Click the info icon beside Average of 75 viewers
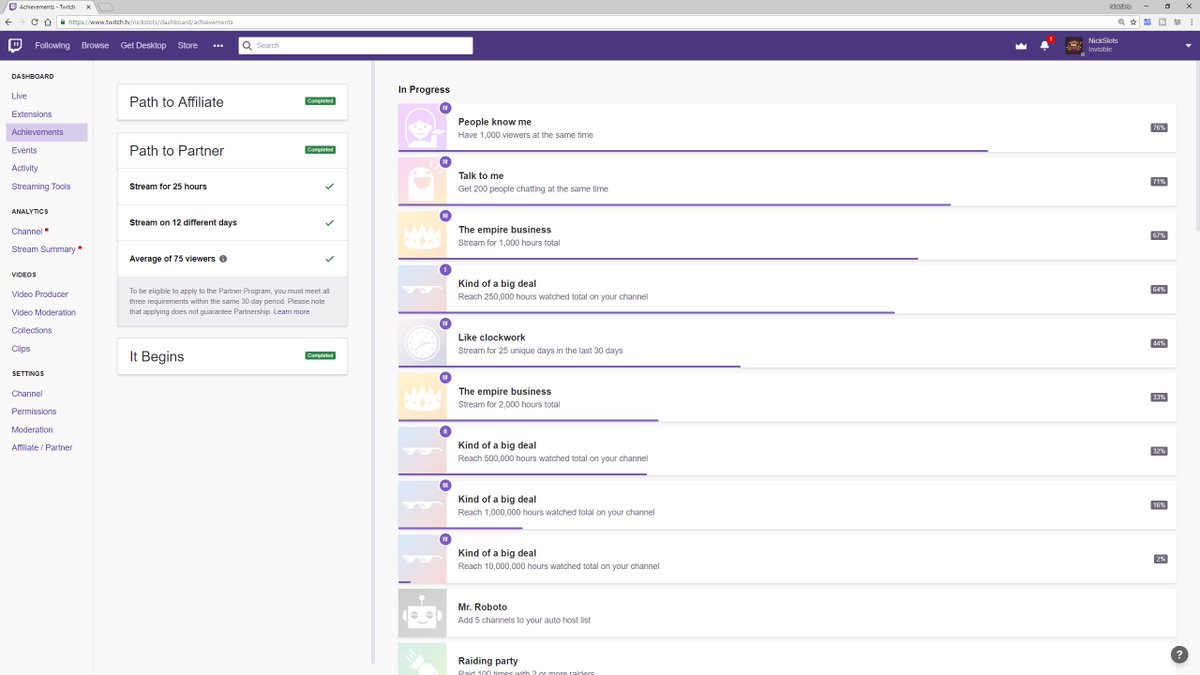The image size is (1200, 675). pos(223,259)
